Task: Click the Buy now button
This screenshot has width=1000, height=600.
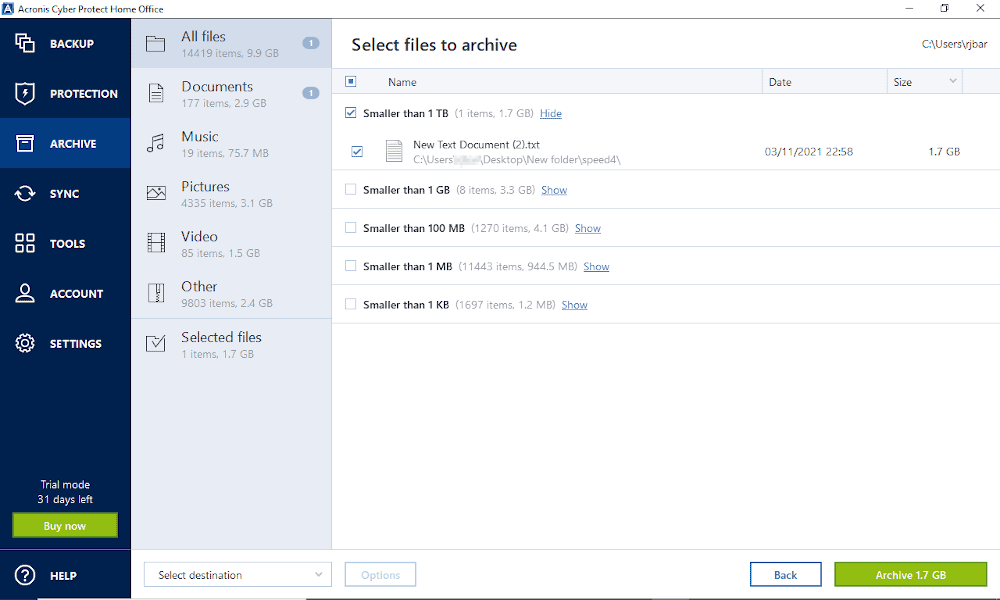Action: 65,525
